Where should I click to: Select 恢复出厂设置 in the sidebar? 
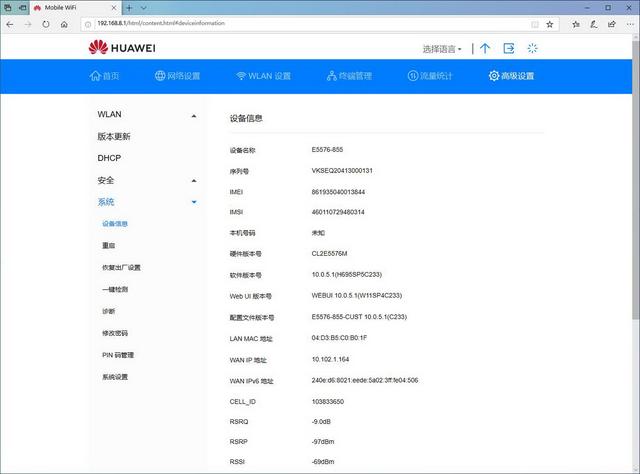pos(121,268)
